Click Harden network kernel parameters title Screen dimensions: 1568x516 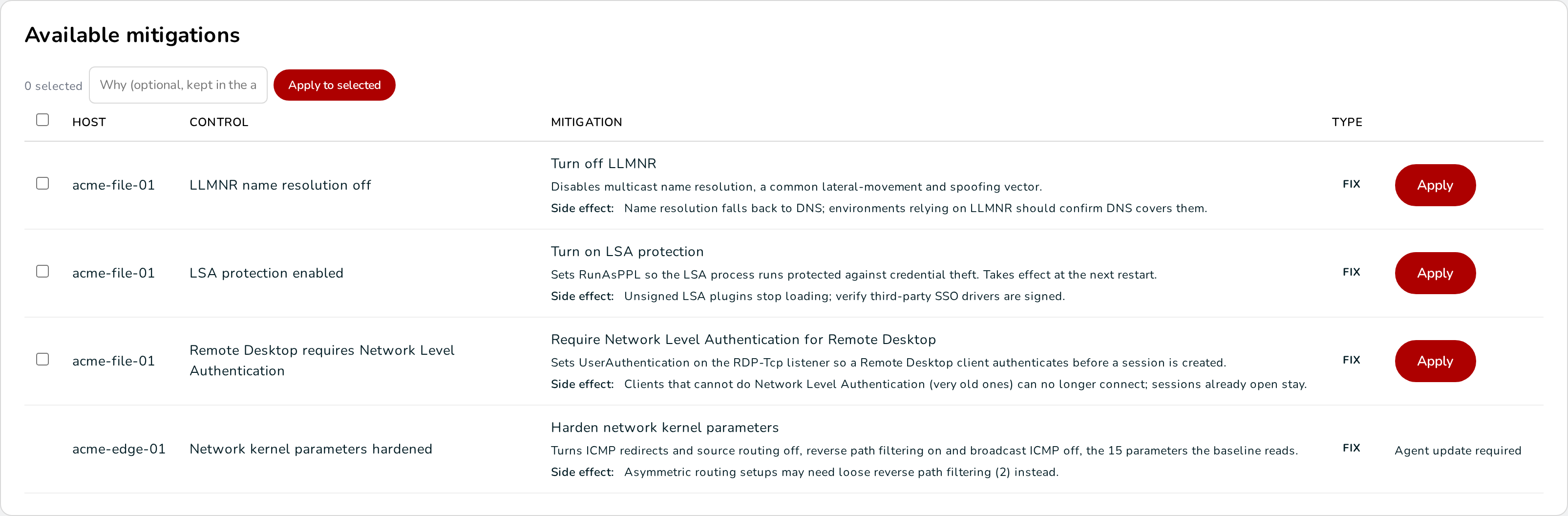pos(665,428)
